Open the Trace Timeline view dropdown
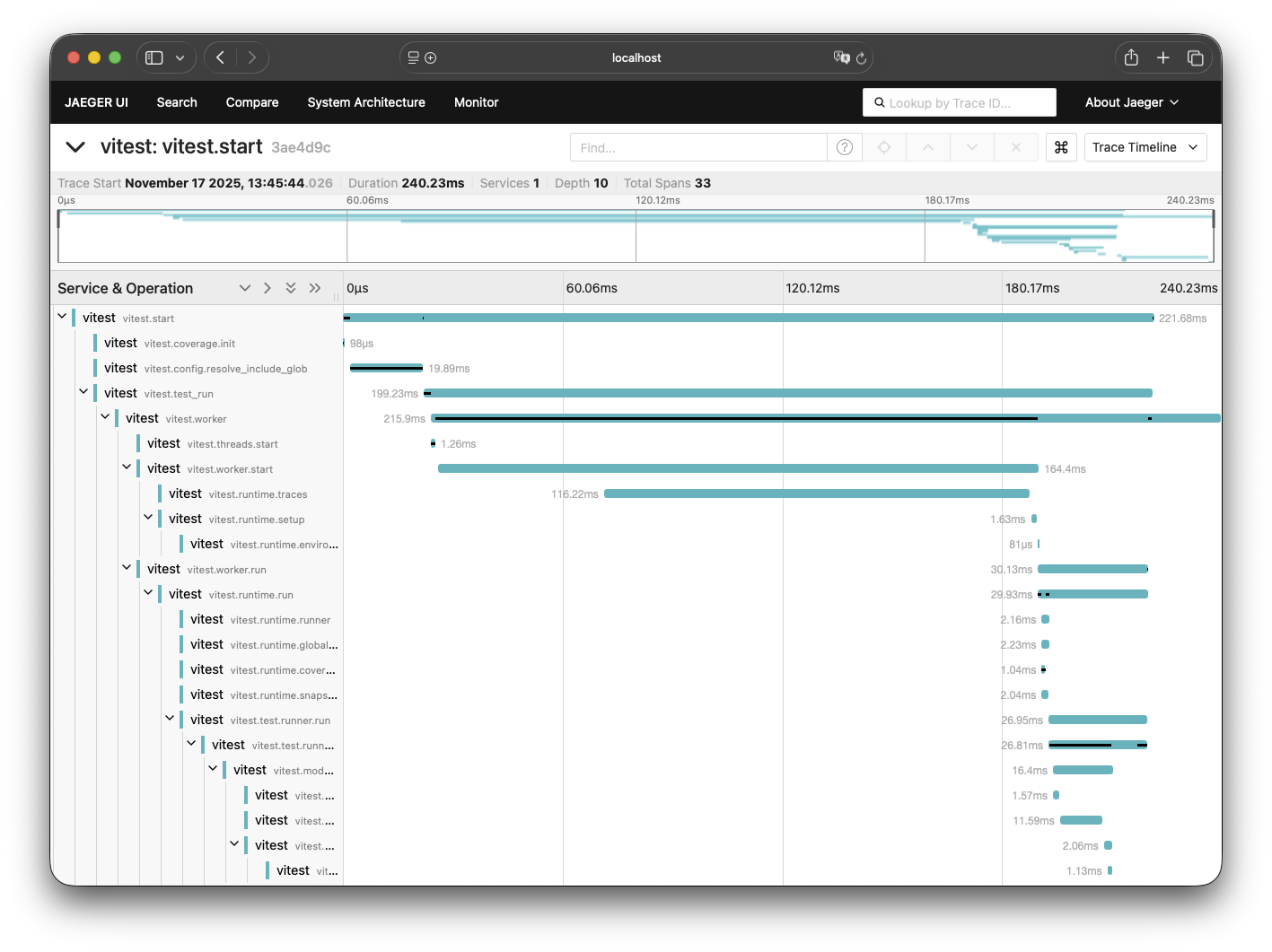The width and height of the screenshot is (1272, 952). 1145,147
